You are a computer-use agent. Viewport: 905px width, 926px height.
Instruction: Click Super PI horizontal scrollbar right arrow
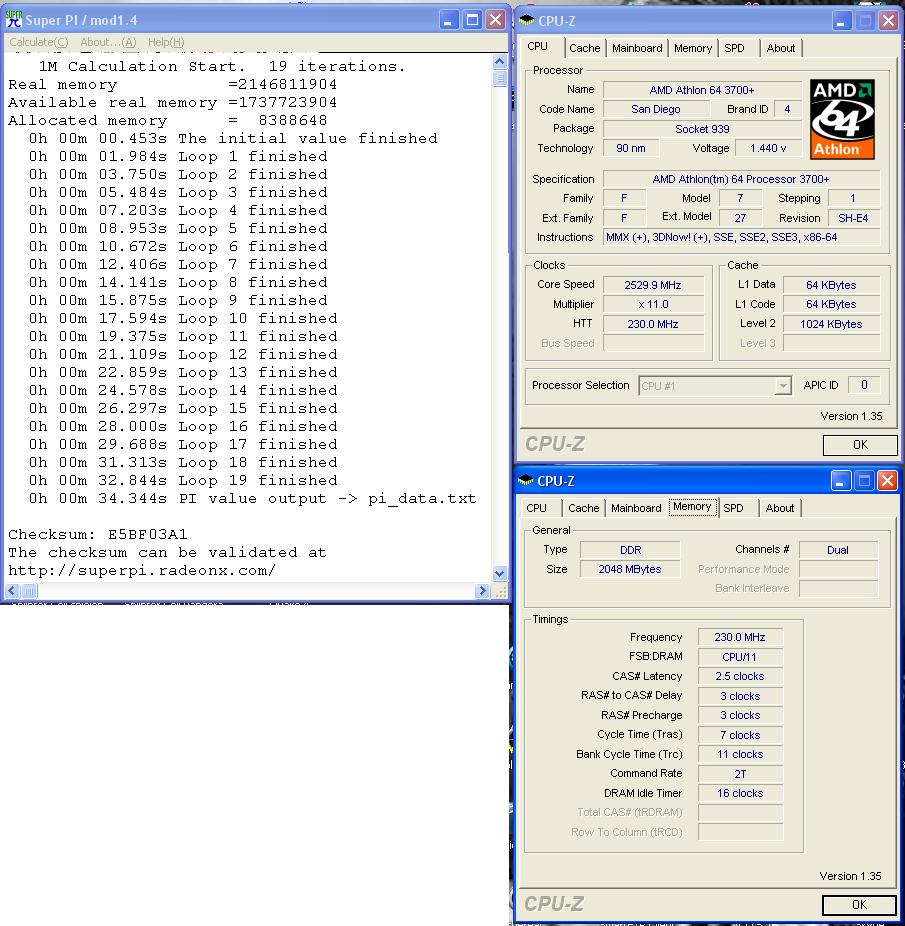point(483,590)
